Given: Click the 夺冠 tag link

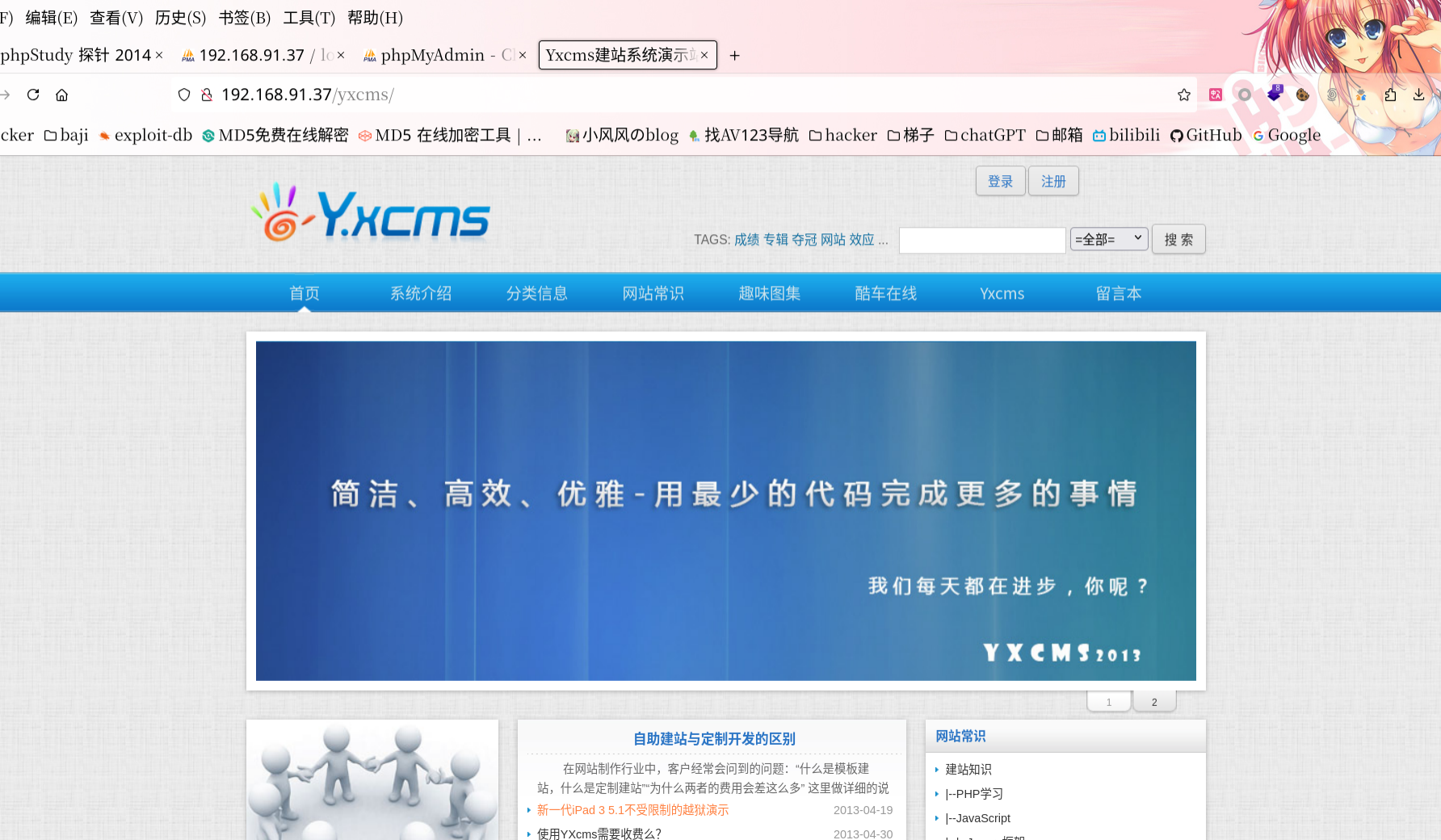Looking at the screenshot, I should [x=805, y=240].
